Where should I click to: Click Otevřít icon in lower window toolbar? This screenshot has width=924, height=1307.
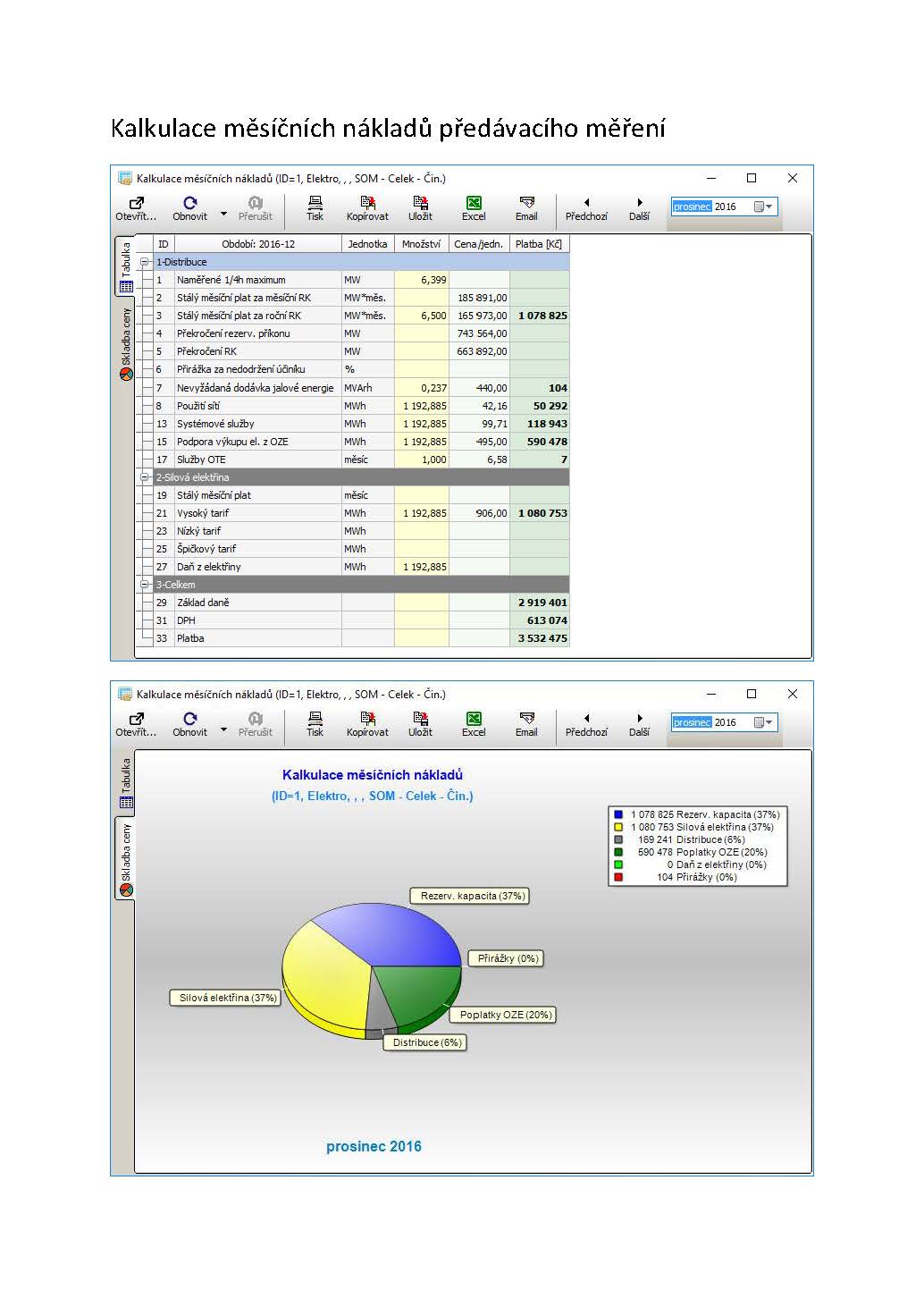(136, 719)
